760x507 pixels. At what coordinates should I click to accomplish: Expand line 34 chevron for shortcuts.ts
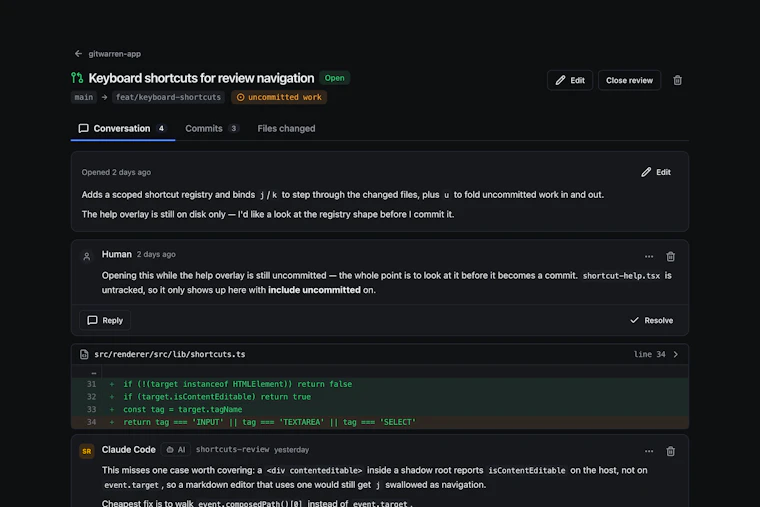pyautogui.click(x=676, y=354)
